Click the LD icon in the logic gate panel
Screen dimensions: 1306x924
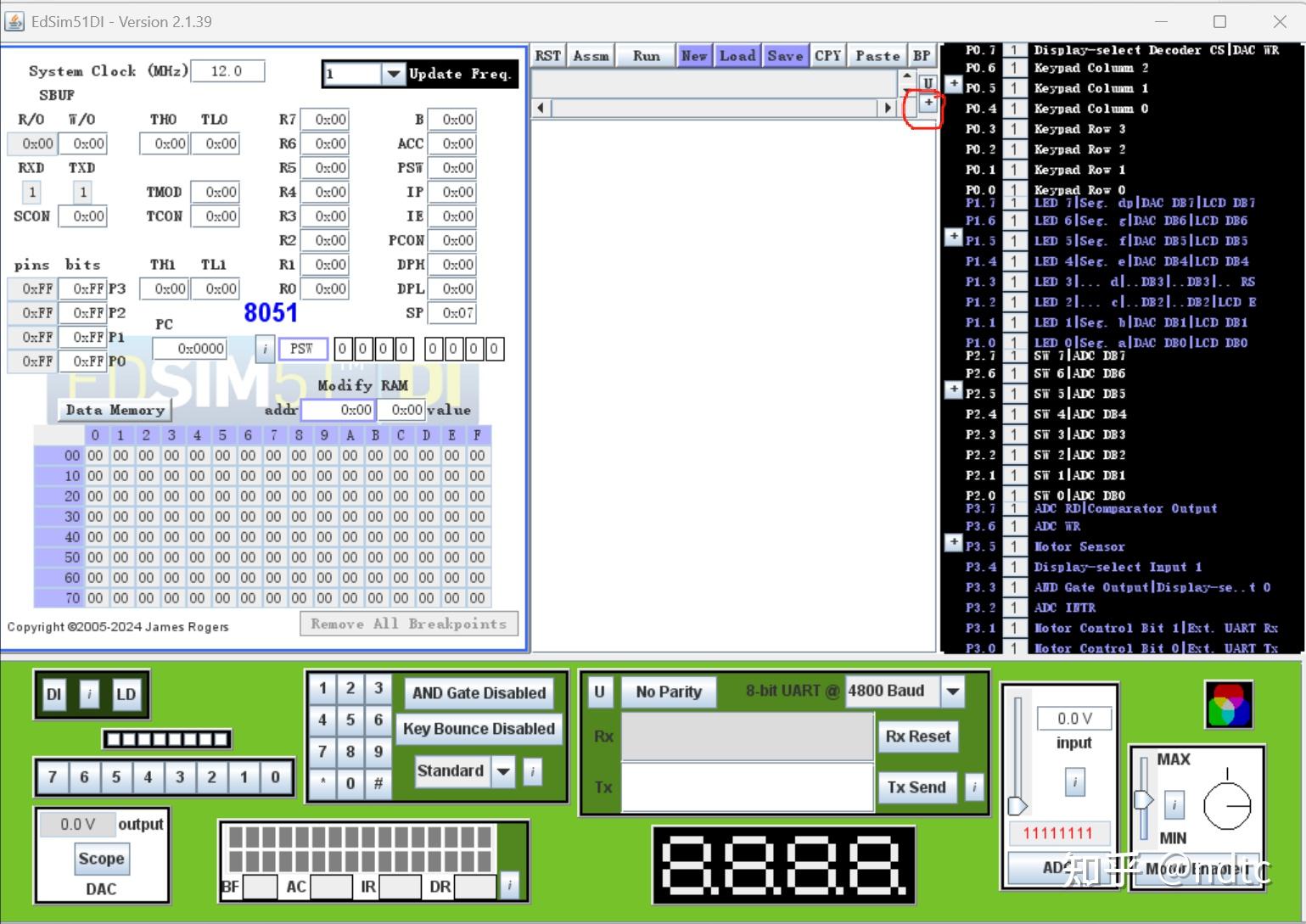(126, 693)
